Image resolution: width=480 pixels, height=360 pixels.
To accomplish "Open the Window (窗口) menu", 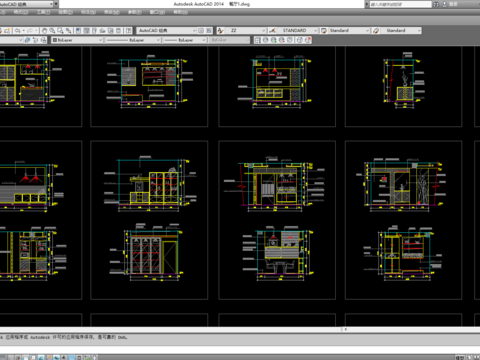I will coord(157,12).
